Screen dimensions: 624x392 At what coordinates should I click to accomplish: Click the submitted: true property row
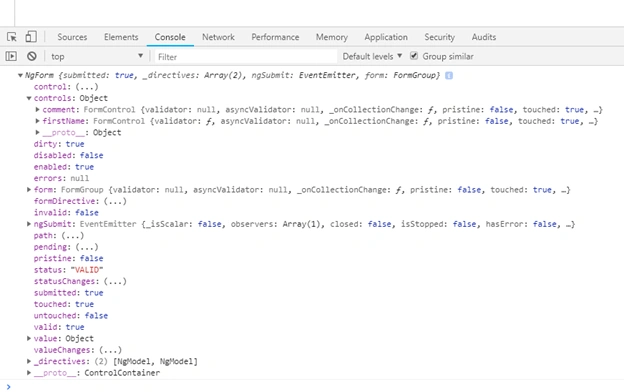[68, 293]
